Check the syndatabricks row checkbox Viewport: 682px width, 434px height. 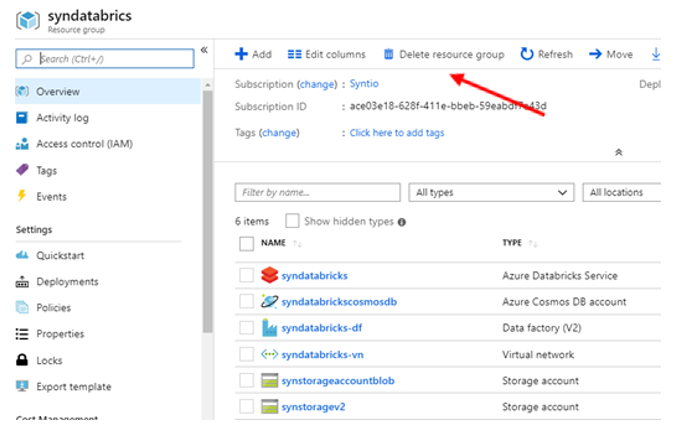[247, 275]
